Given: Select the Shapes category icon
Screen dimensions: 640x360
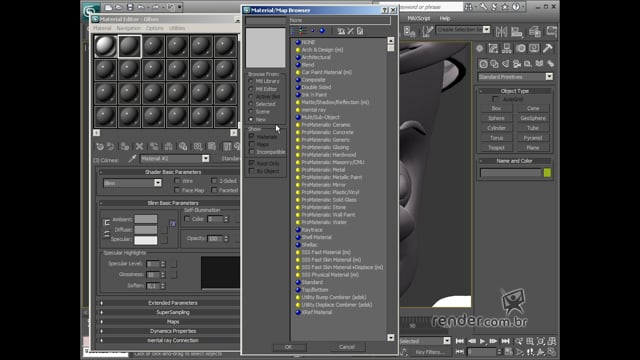Looking at the screenshot, I should coord(494,64).
